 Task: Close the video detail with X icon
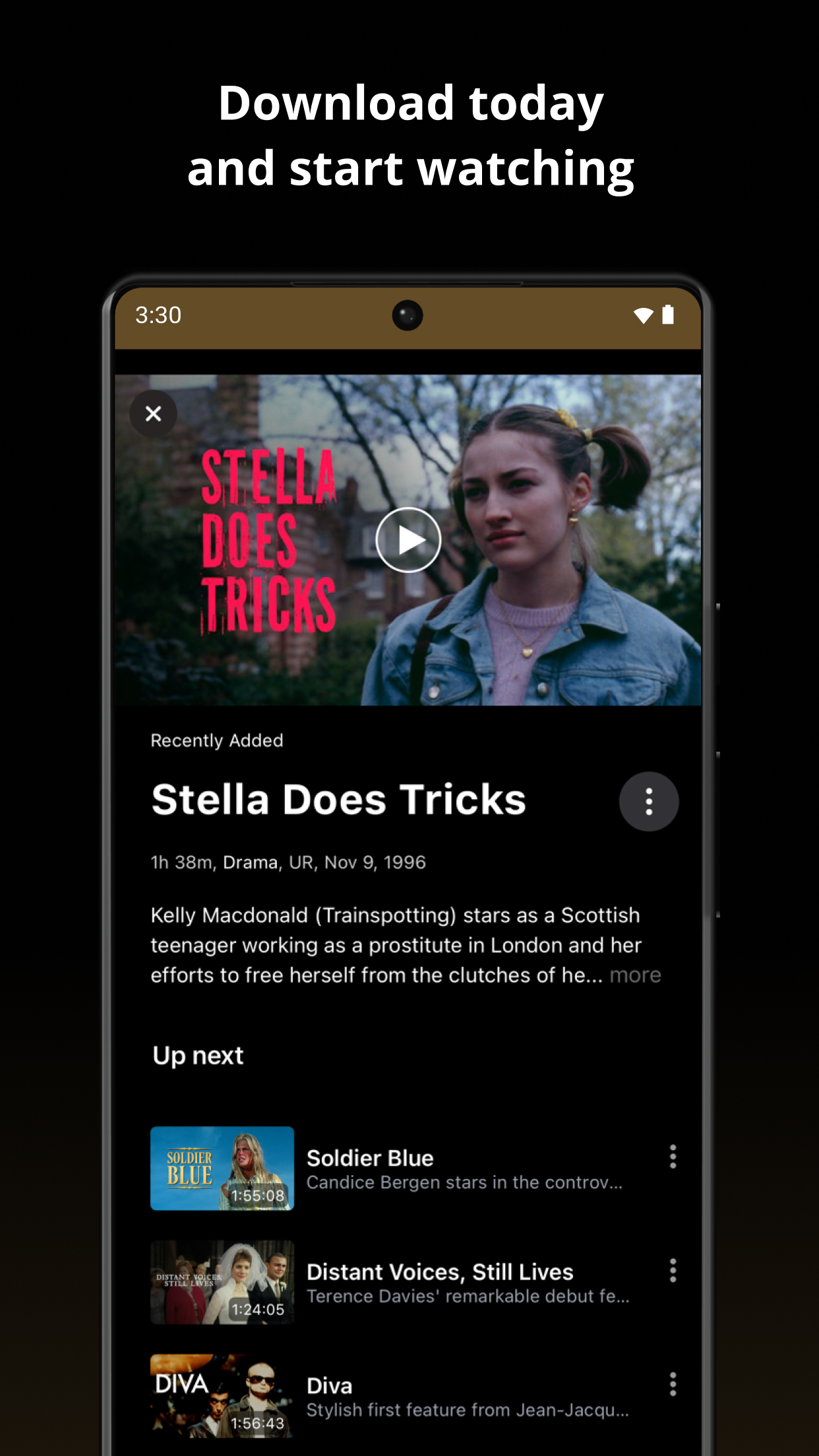(x=154, y=413)
